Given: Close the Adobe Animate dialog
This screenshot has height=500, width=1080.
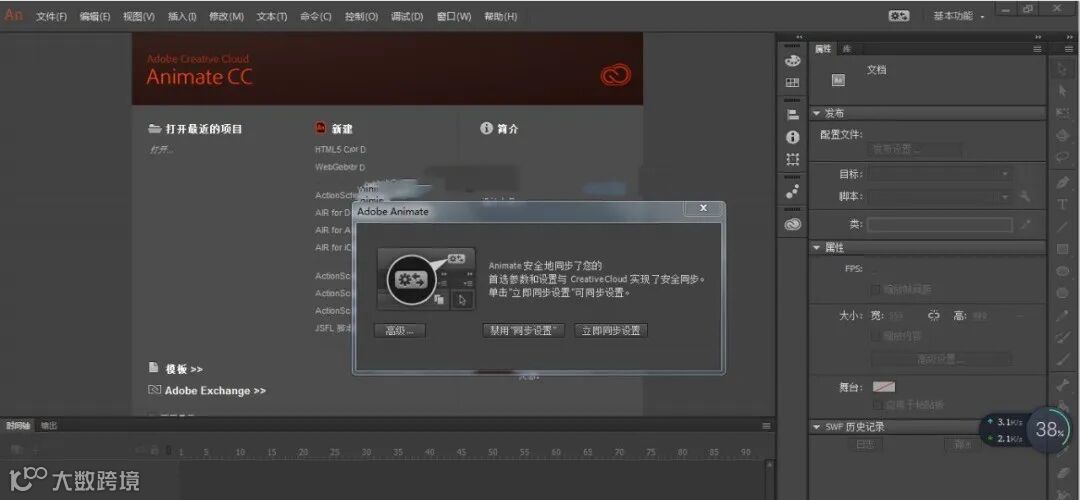Looking at the screenshot, I should pos(703,207).
